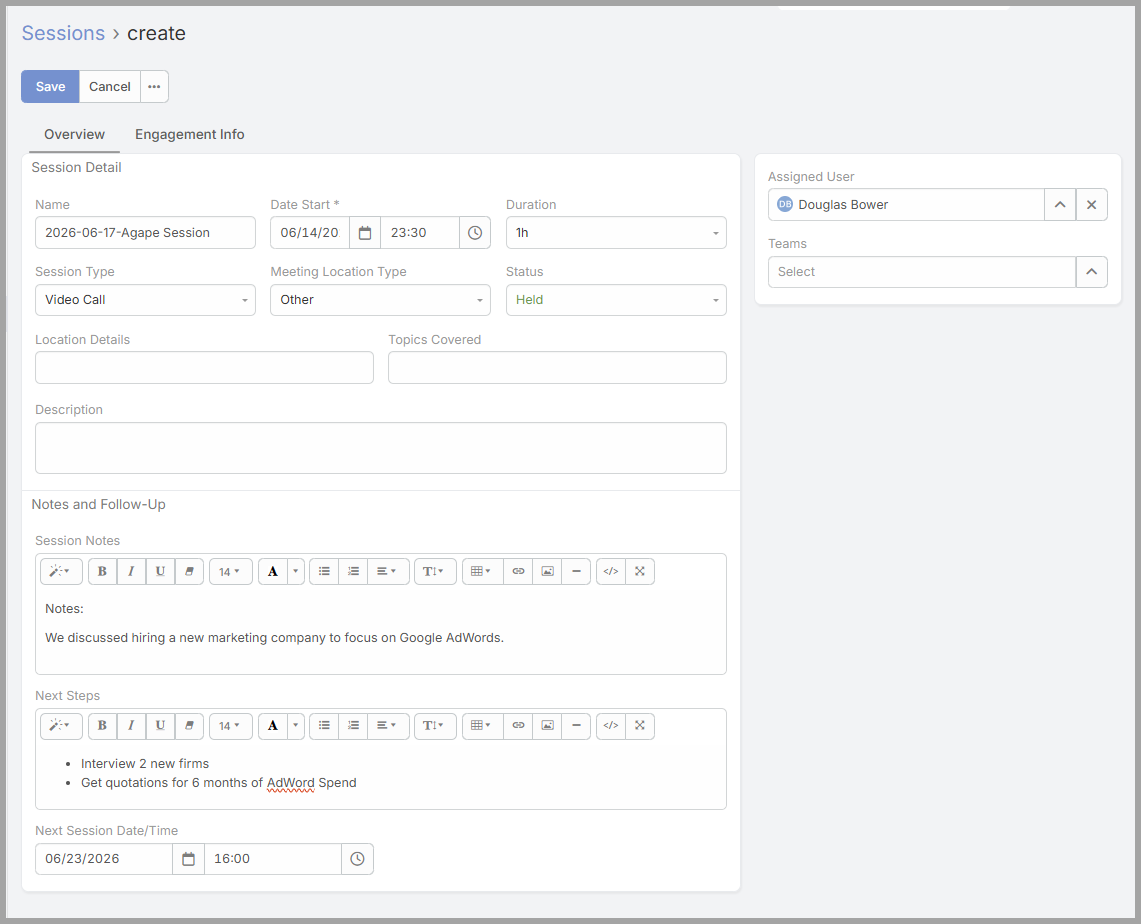
Task: Switch to the Engagement Info tab
Action: (x=189, y=135)
